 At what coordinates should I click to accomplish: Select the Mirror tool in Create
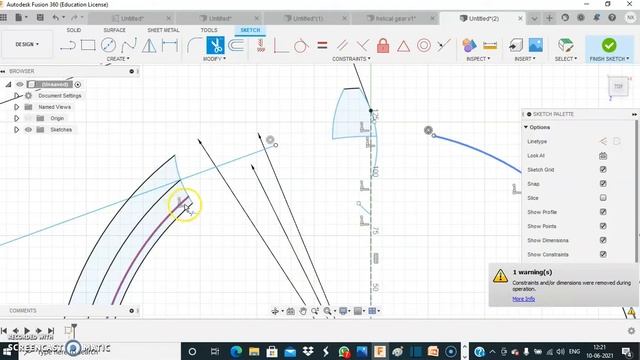tap(149, 45)
